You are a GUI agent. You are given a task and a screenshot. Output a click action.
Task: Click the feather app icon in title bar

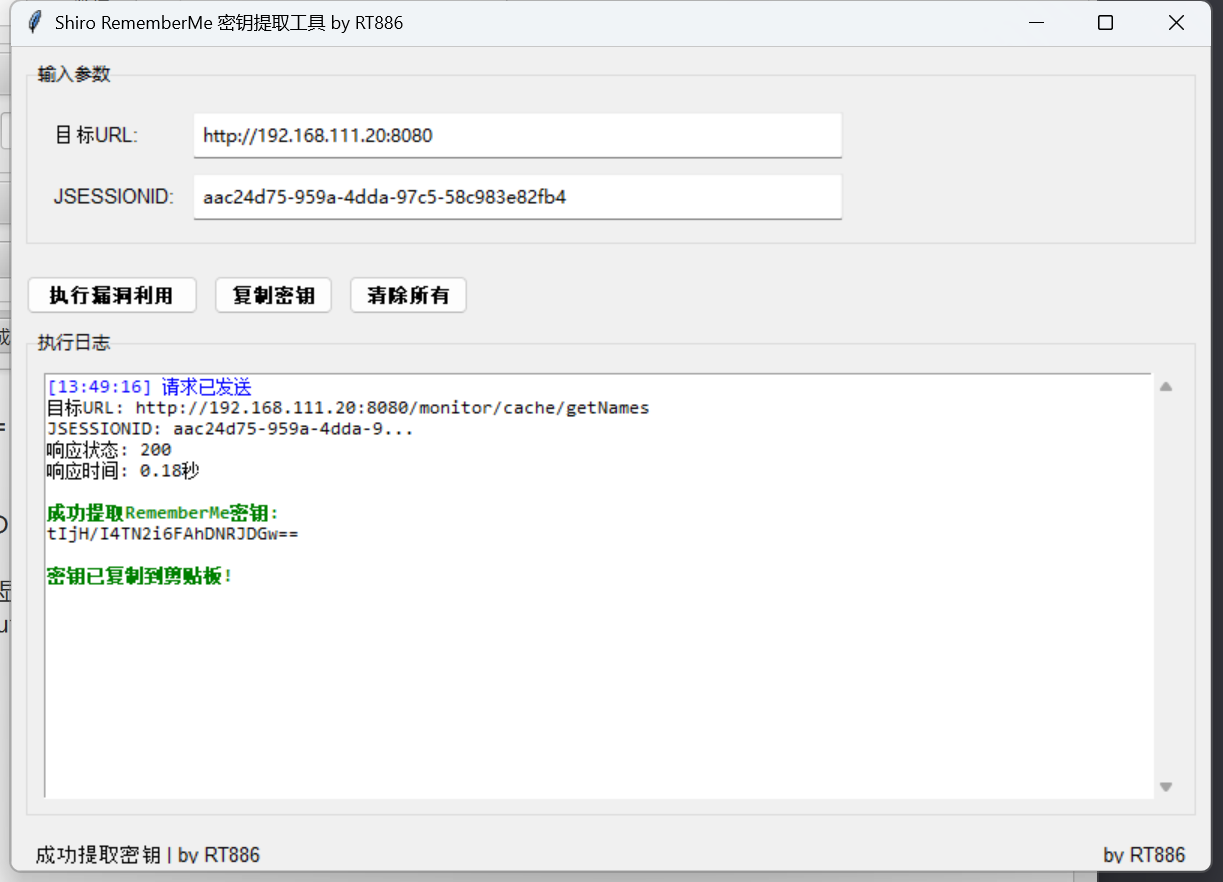coord(35,22)
